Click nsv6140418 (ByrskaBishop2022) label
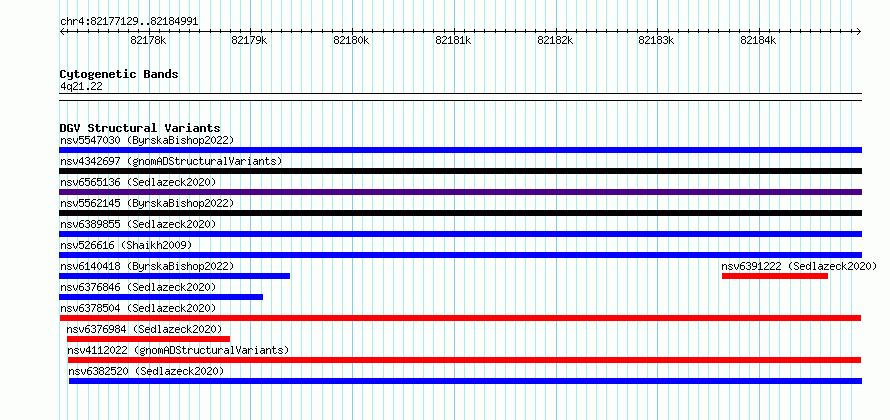Image resolution: width=890 pixels, height=420 pixels. (147, 266)
